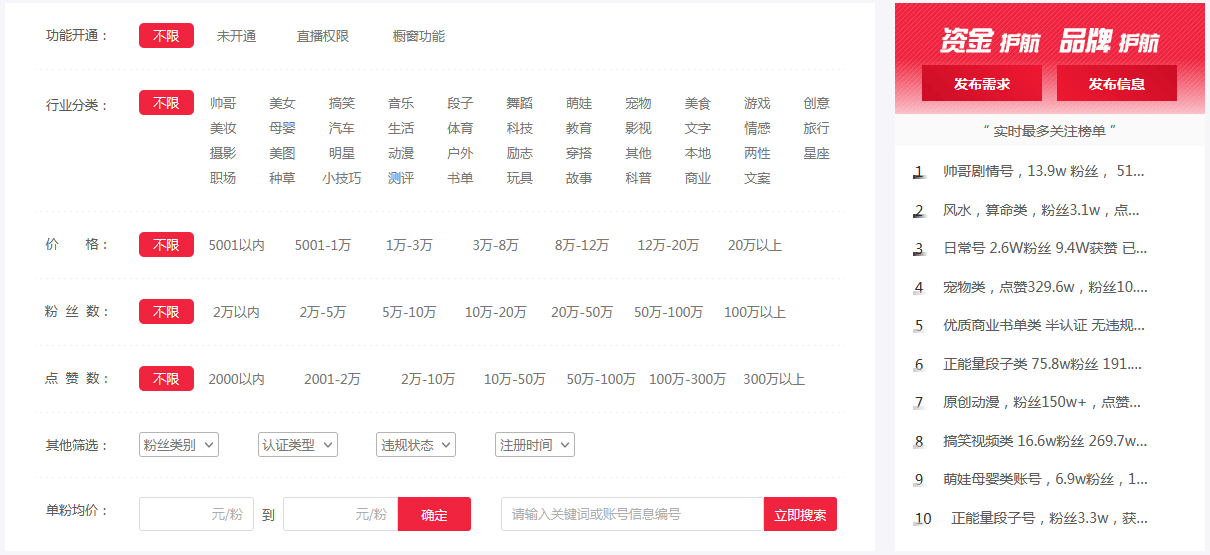Filter followers to 5万-10万
This screenshot has width=1210, height=555.
click(409, 312)
